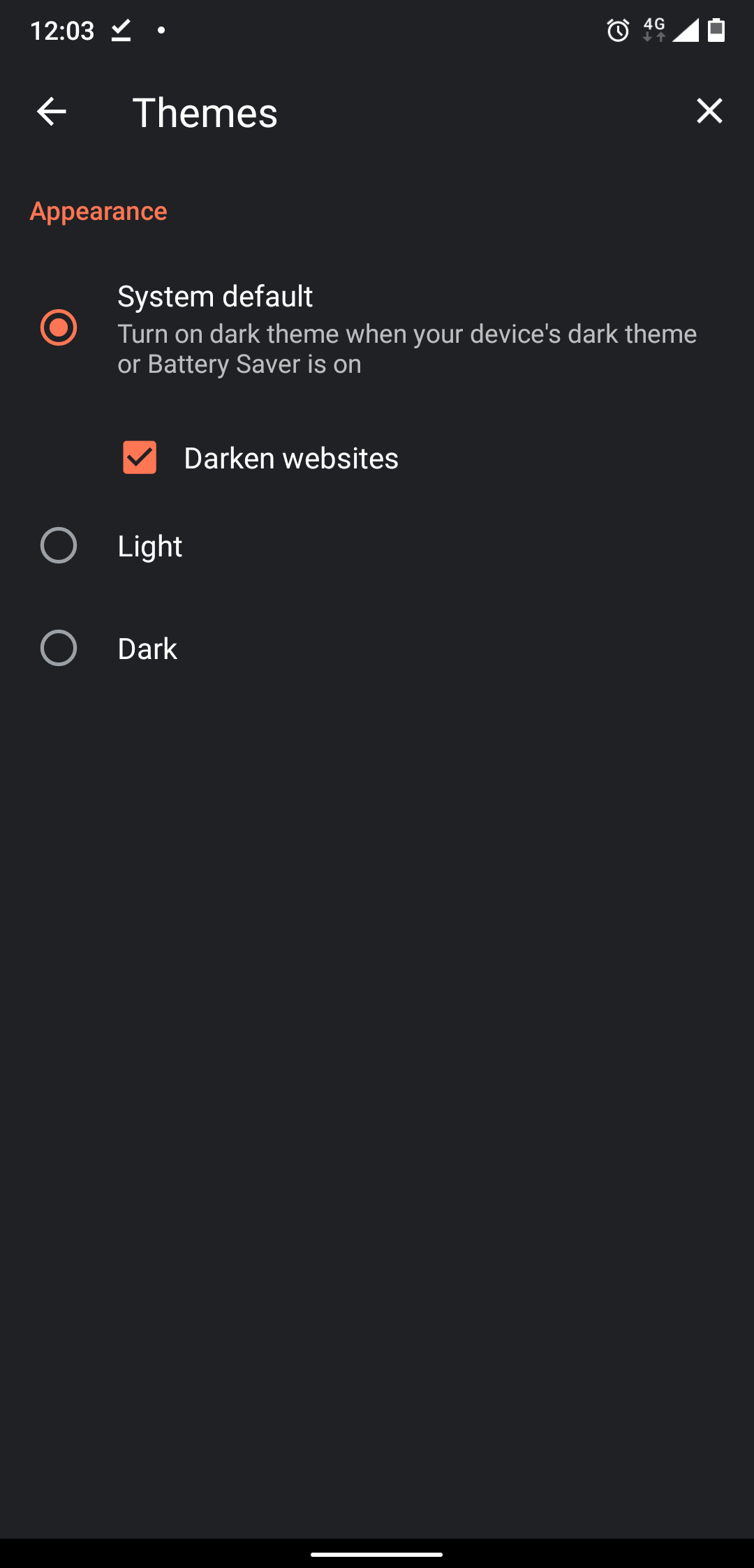Select the System default radio button
Screen dimensions: 754x1568
[x=59, y=327]
